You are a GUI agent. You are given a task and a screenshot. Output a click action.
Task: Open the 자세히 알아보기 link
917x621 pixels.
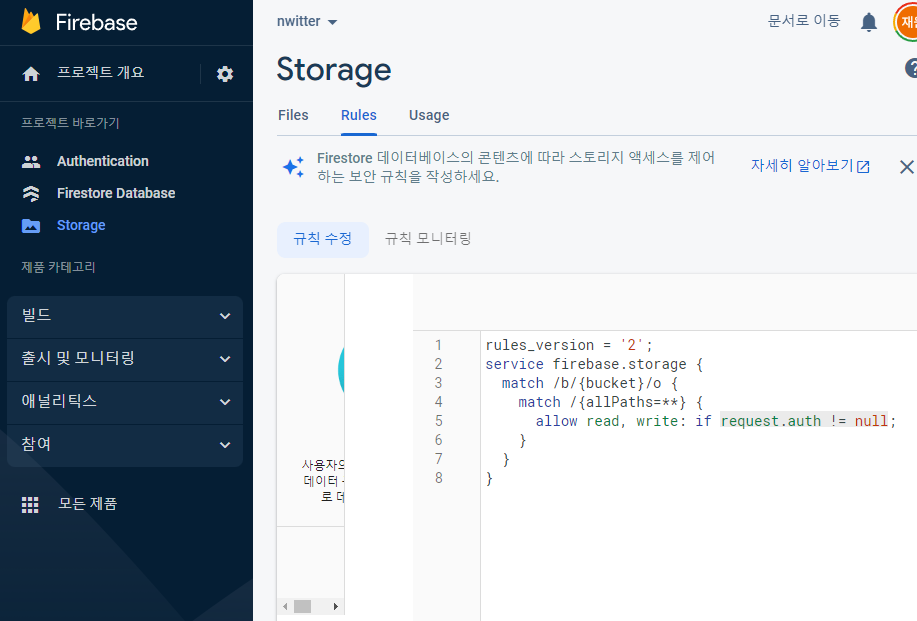(x=810, y=166)
